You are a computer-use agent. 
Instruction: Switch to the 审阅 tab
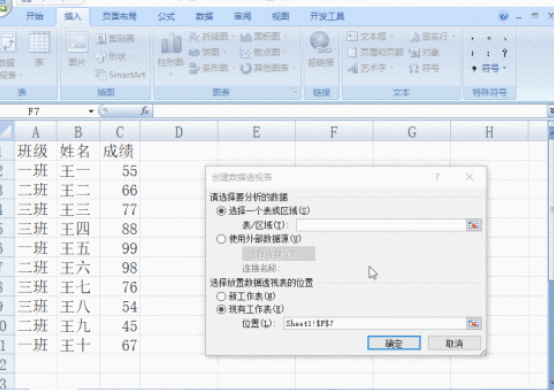click(x=242, y=16)
